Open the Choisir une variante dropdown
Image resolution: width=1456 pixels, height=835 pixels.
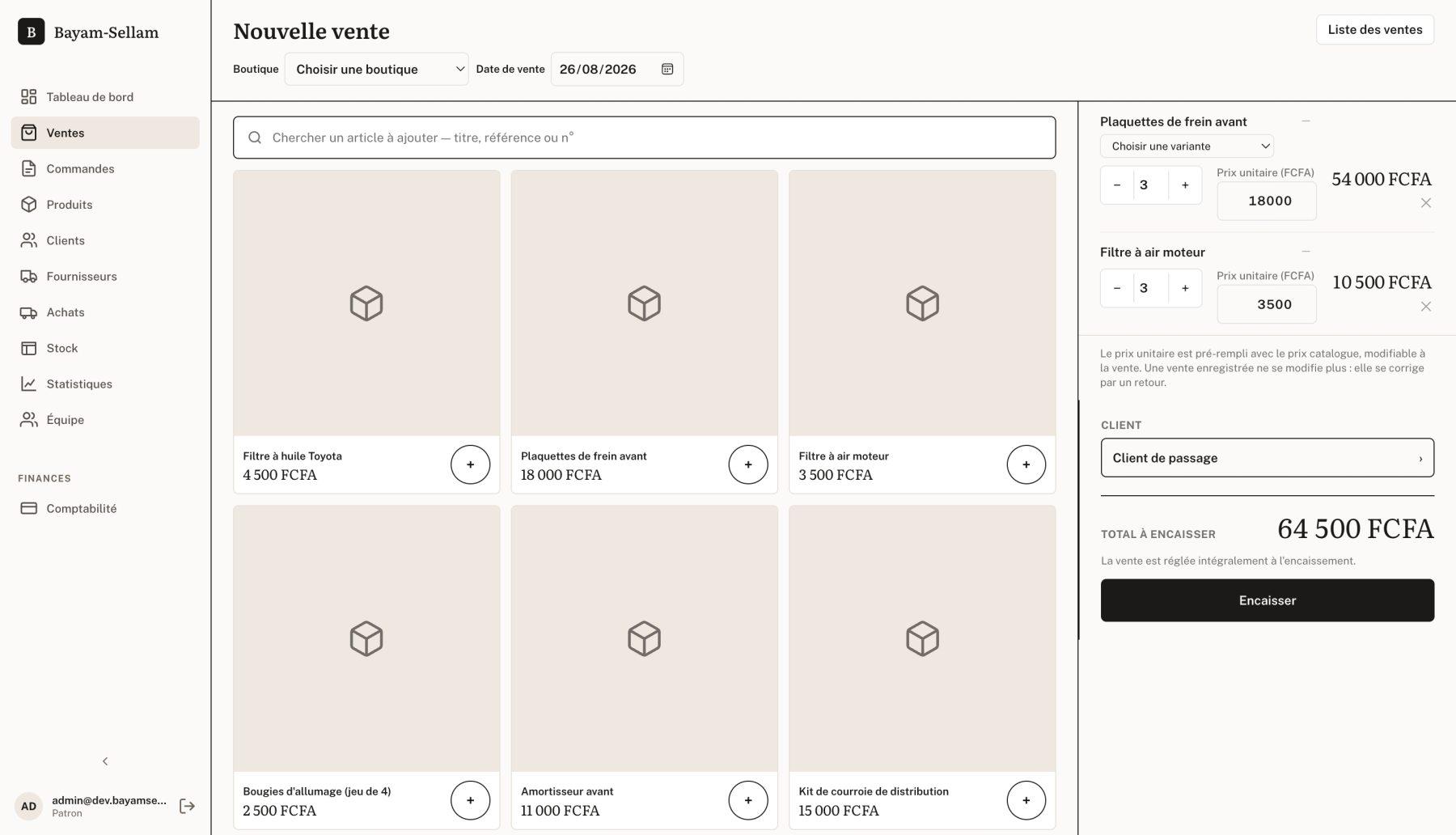tap(1187, 146)
